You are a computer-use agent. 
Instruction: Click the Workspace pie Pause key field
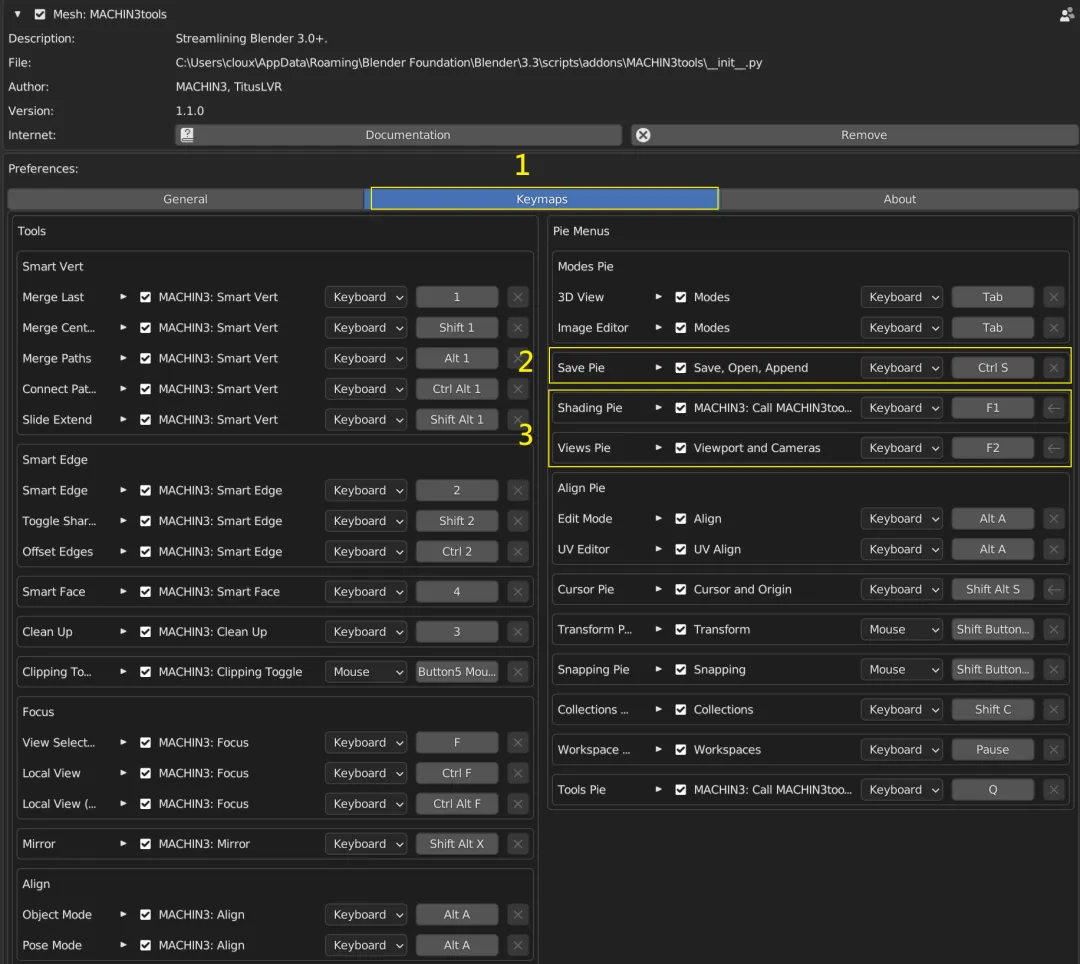point(992,750)
